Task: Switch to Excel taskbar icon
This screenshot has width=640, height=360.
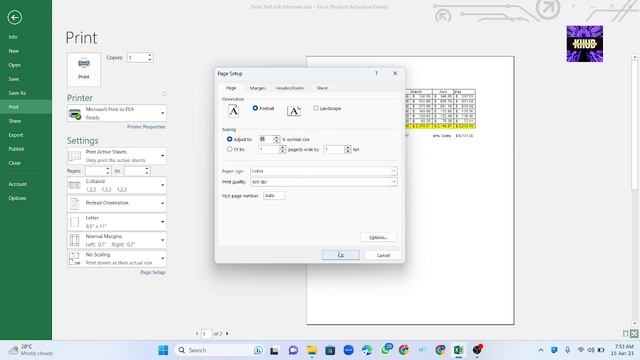Action: tap(458, 350)
